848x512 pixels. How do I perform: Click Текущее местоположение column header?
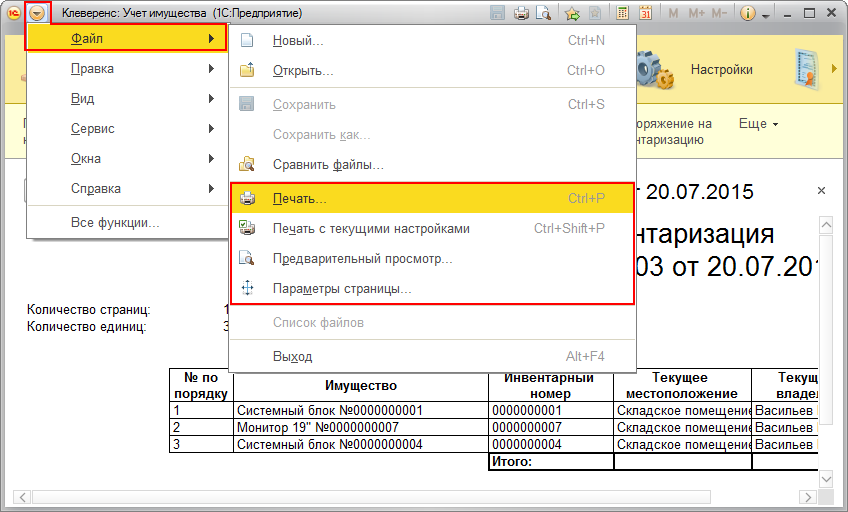(x=681, y=385)
